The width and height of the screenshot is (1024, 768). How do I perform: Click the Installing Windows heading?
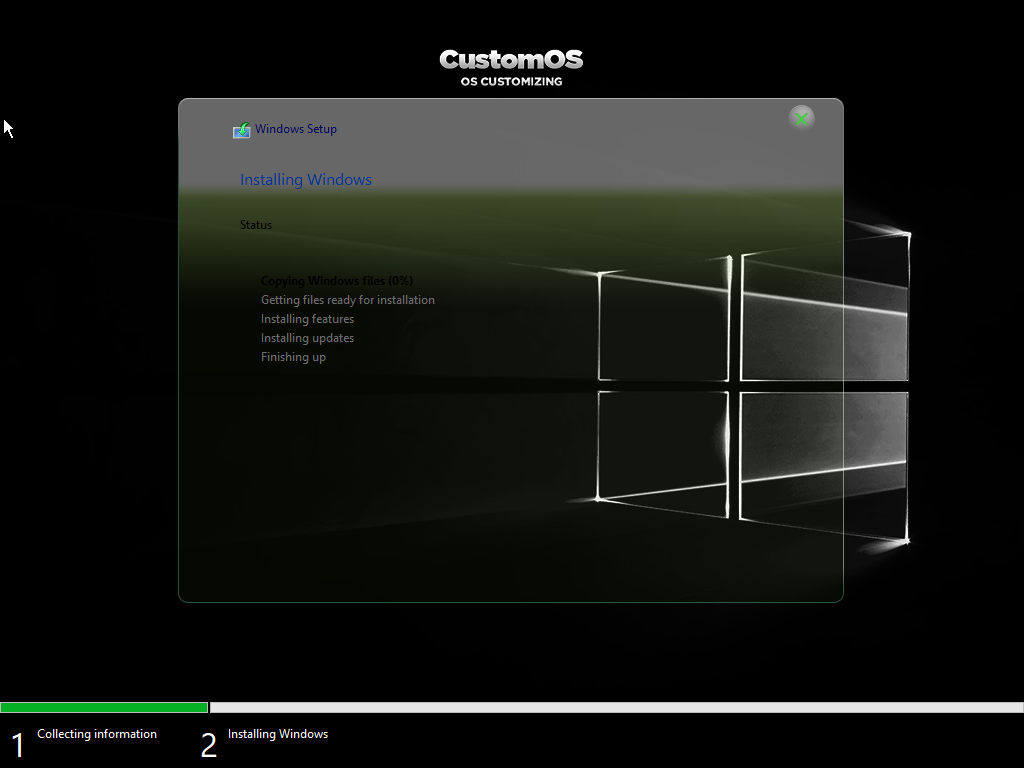[x=306, y=180]
